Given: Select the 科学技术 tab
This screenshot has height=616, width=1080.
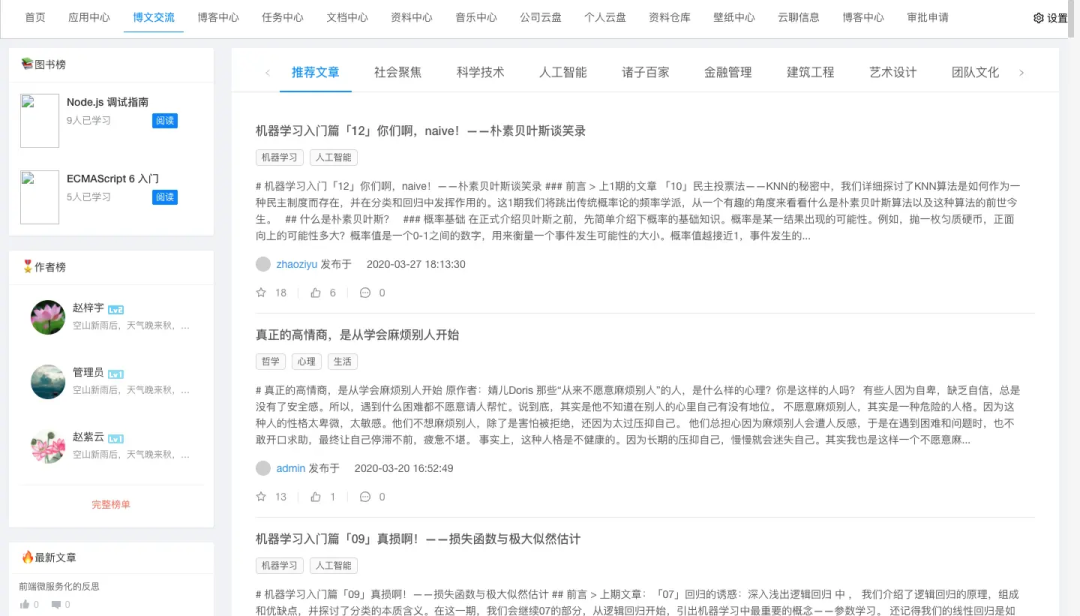Looking at the screenshot, I should [480, 72].
